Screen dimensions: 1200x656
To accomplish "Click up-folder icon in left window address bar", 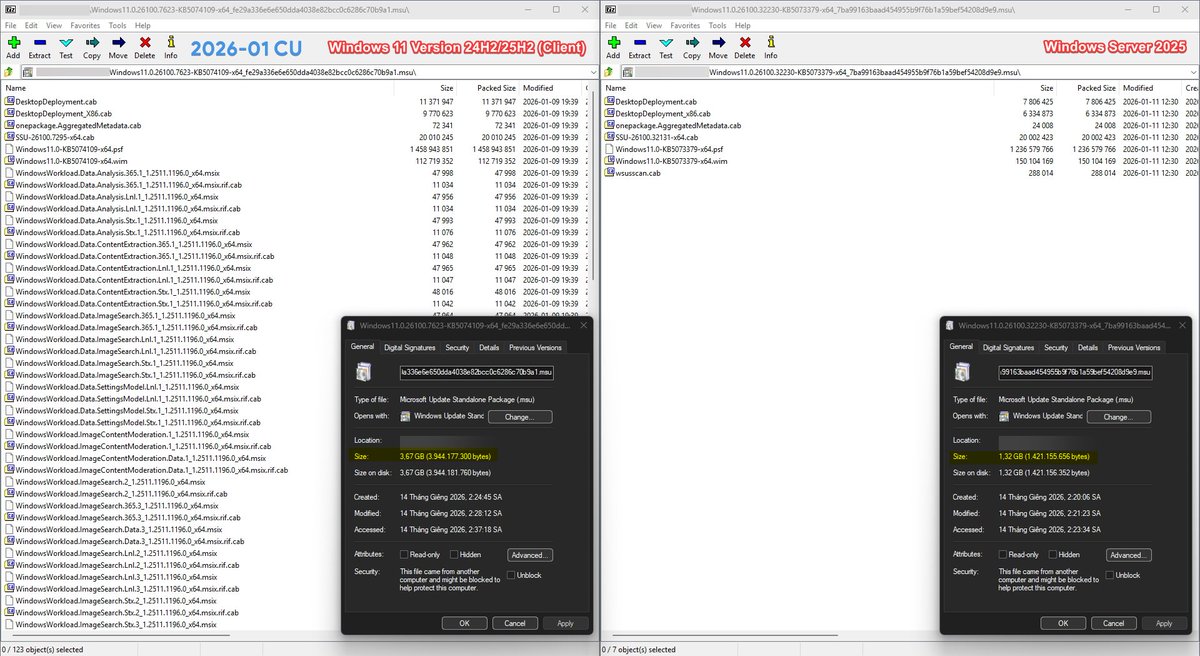I will tap(8, 73).
